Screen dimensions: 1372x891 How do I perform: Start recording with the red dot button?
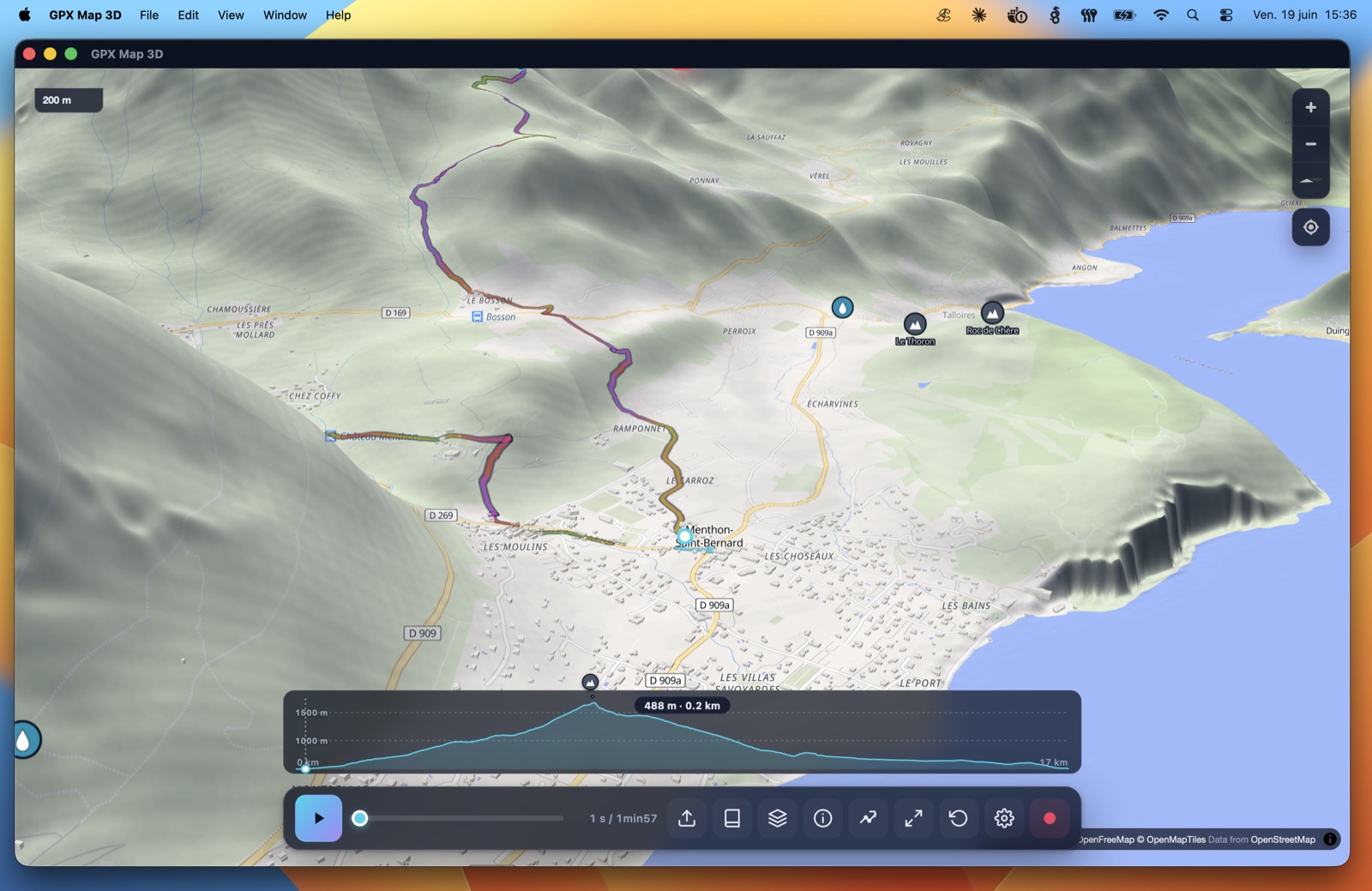[1050, 818]
